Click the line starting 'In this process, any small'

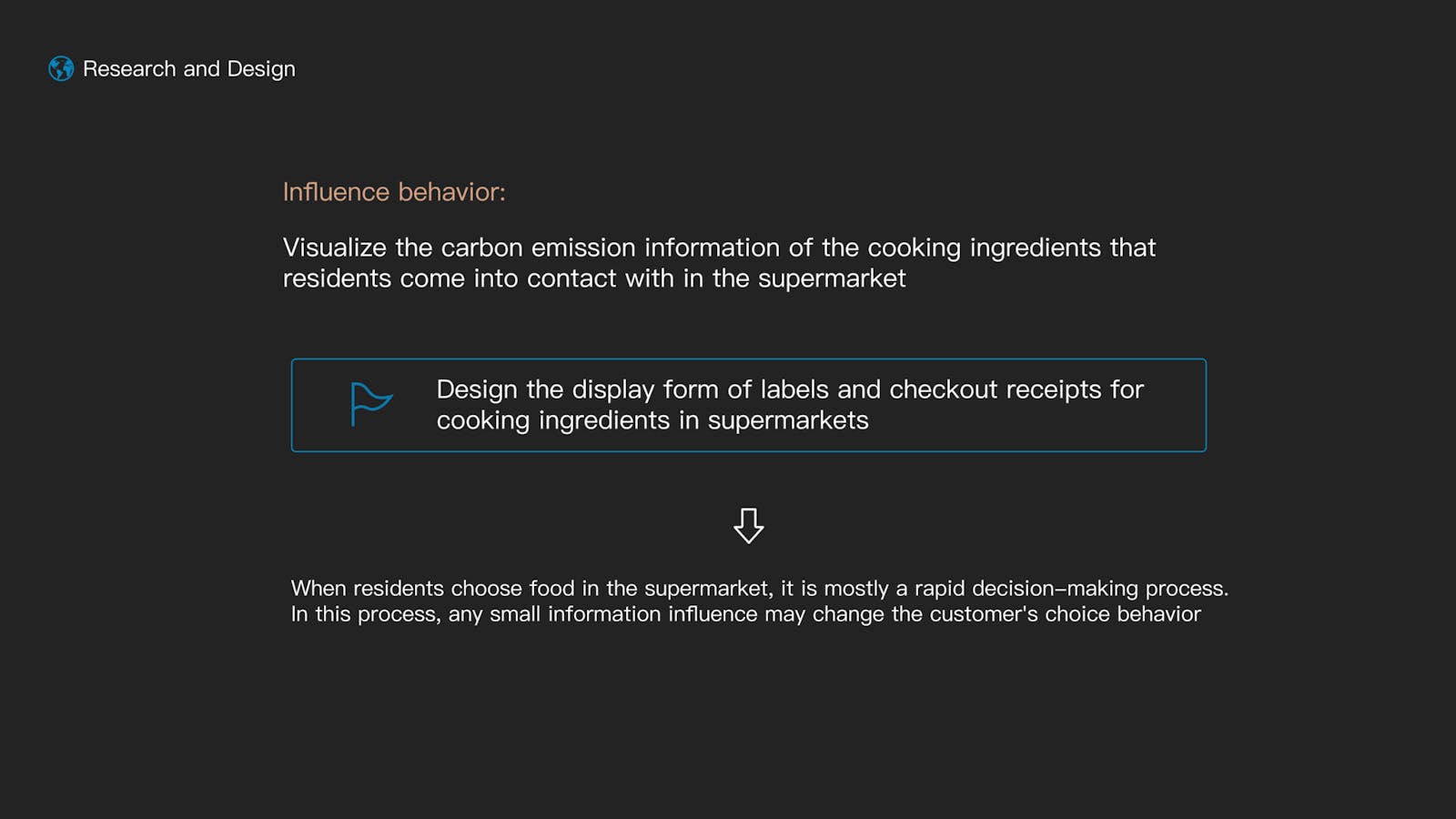[x=746, y=614]
